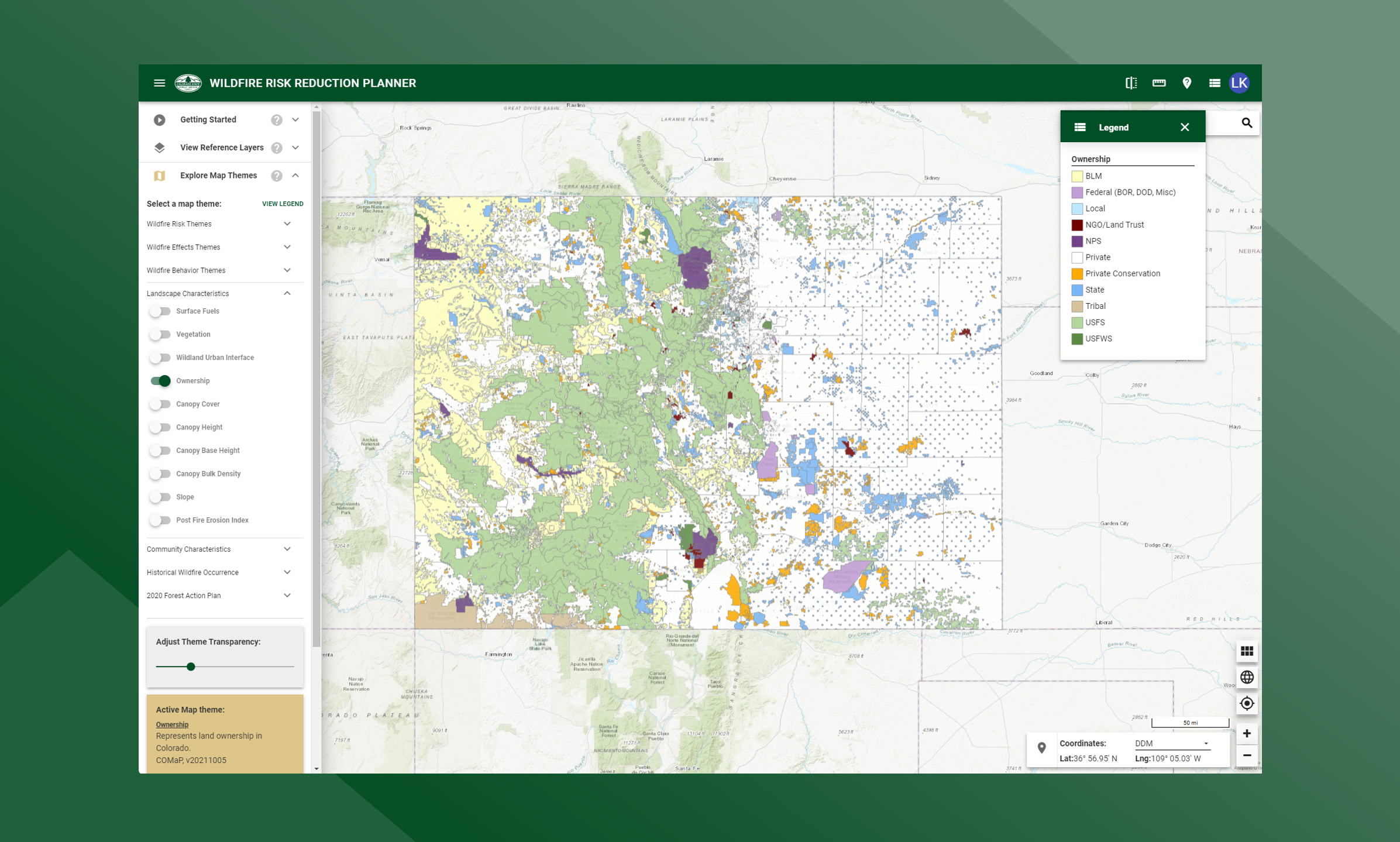Click the VIEW LEGEND link
Screen dimensions: 1400x842
click(283, 204)
